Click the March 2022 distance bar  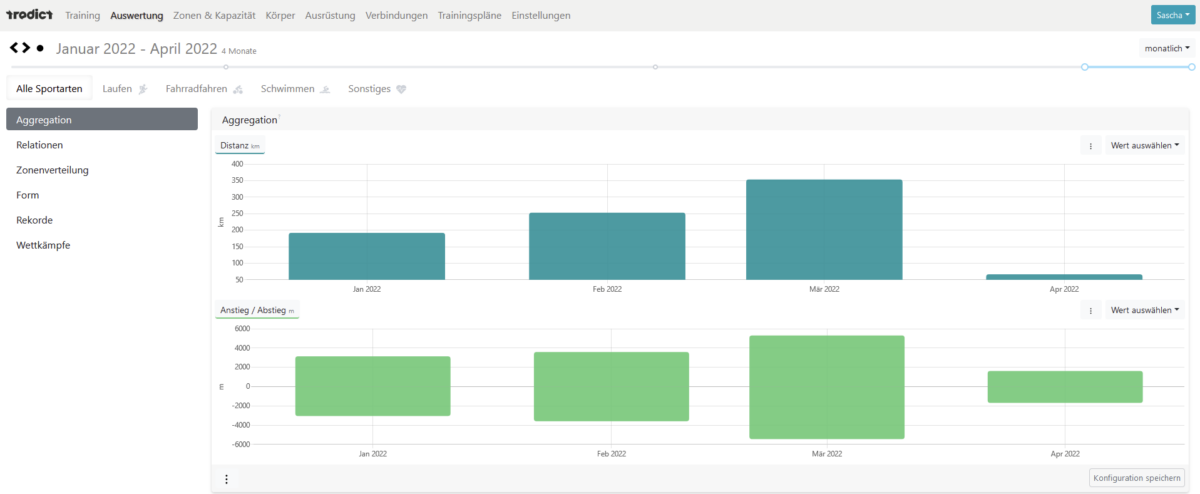(x=824, y=229)
